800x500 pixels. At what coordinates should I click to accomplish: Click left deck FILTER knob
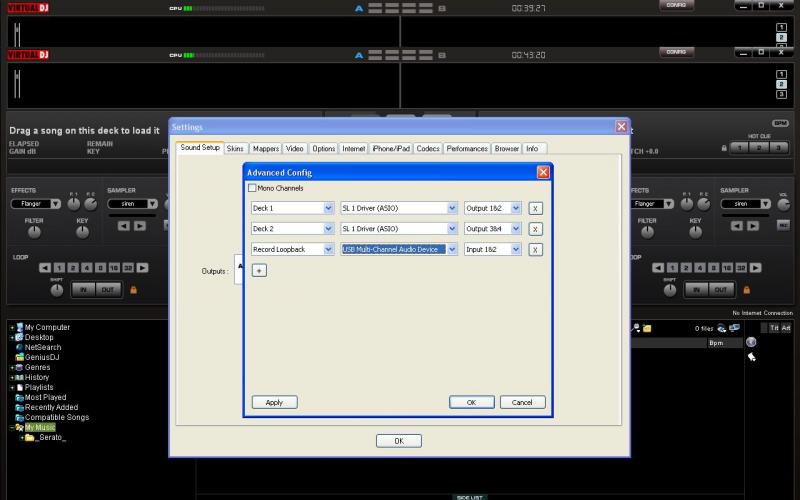tap(34, 232)
